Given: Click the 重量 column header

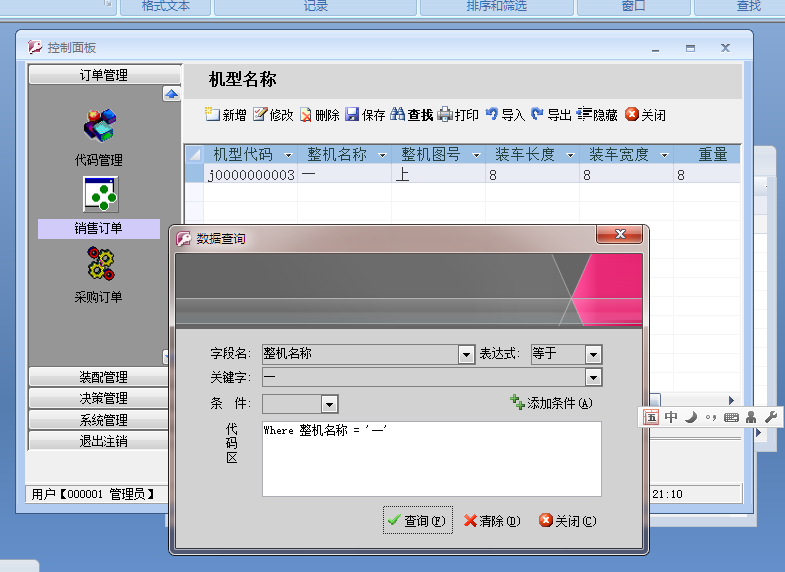Looking at the screenshot, I should [x=707, y=154].
